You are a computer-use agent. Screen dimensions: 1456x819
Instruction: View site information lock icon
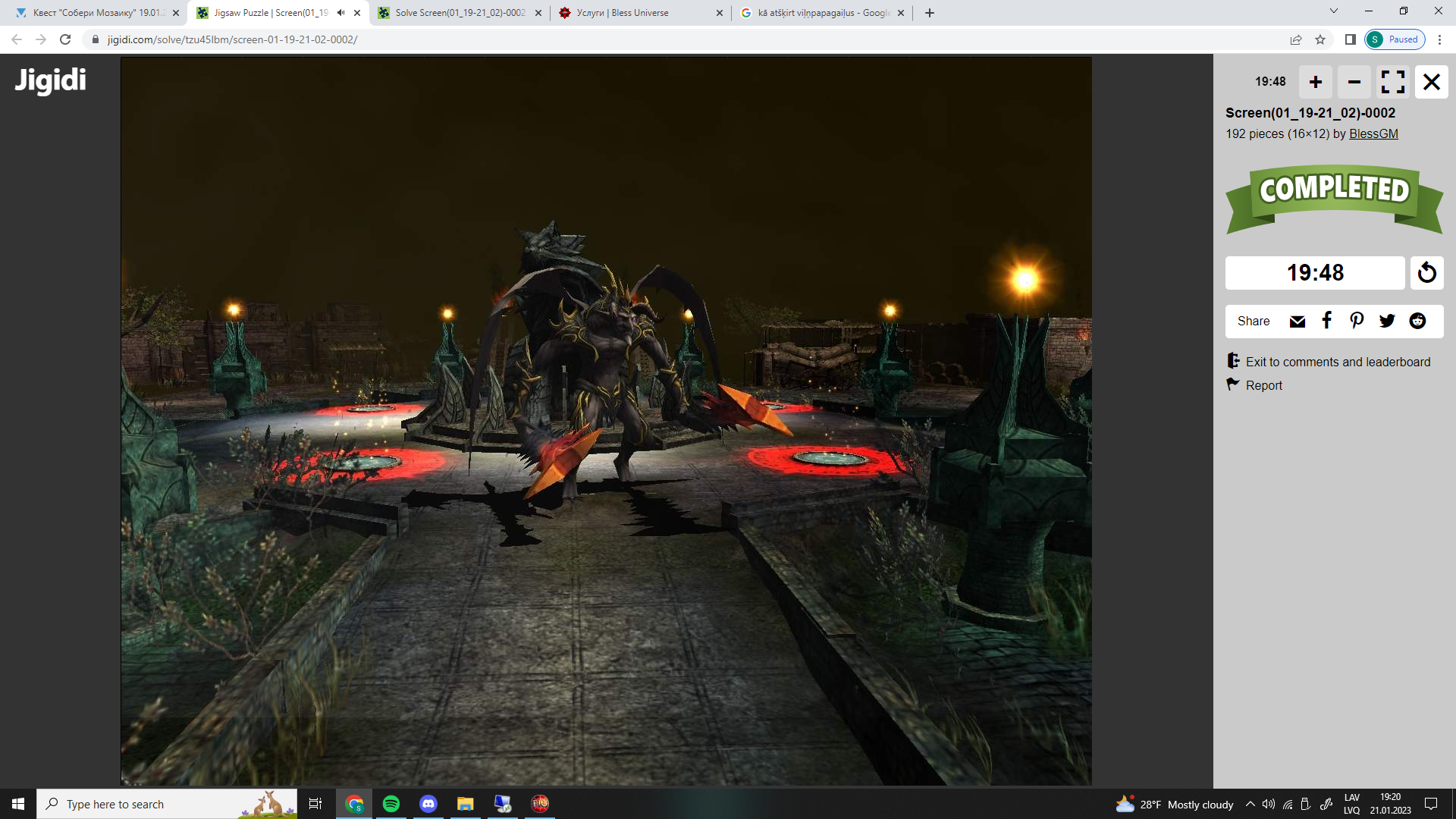tap(95, 39)
